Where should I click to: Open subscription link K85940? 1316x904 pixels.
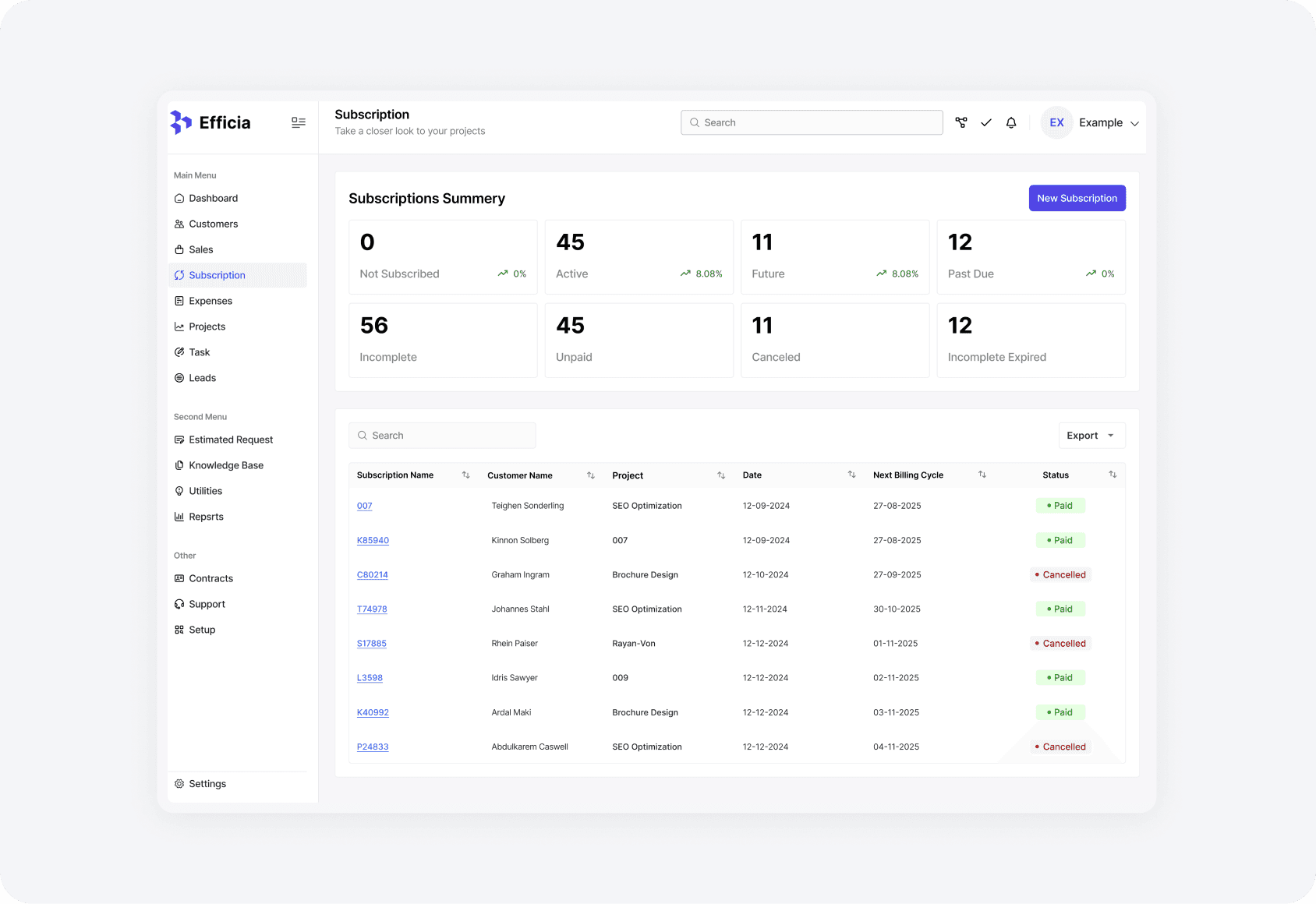pyautogui.click(x=373, y=540)
